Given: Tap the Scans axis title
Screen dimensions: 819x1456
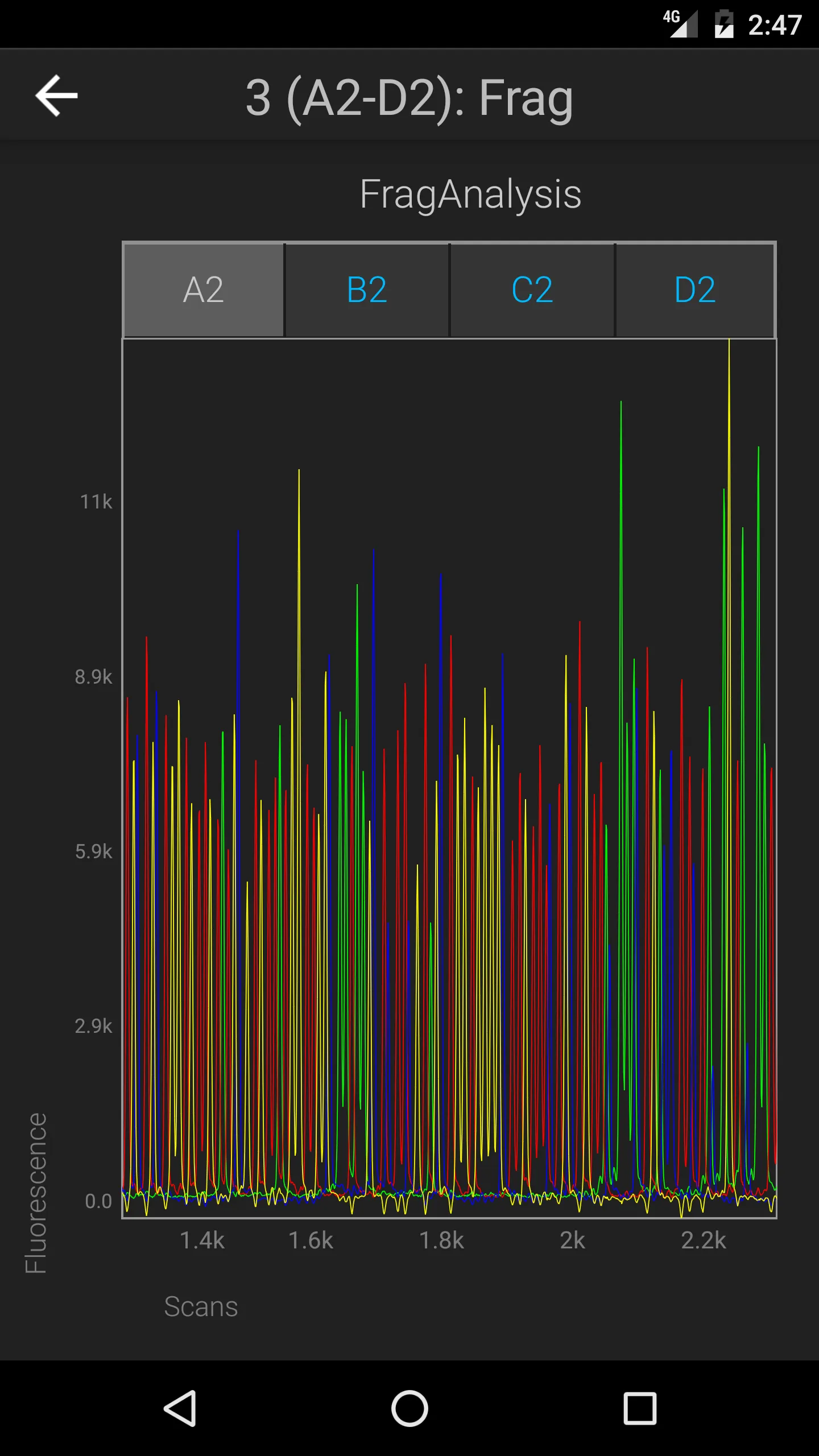Looking at the screenshot, I should click(201, 1307).
